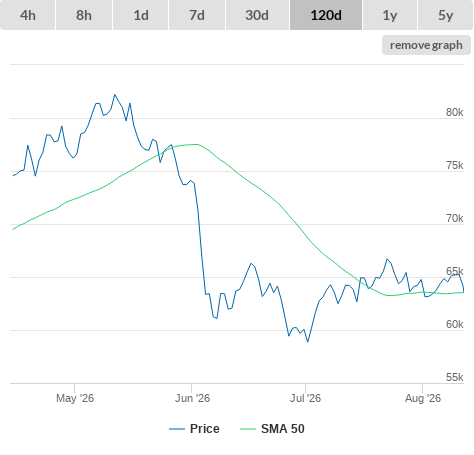This screenshot has height=455, width=474.
Task: Select the 8h time range
Action: coord(84,15)
